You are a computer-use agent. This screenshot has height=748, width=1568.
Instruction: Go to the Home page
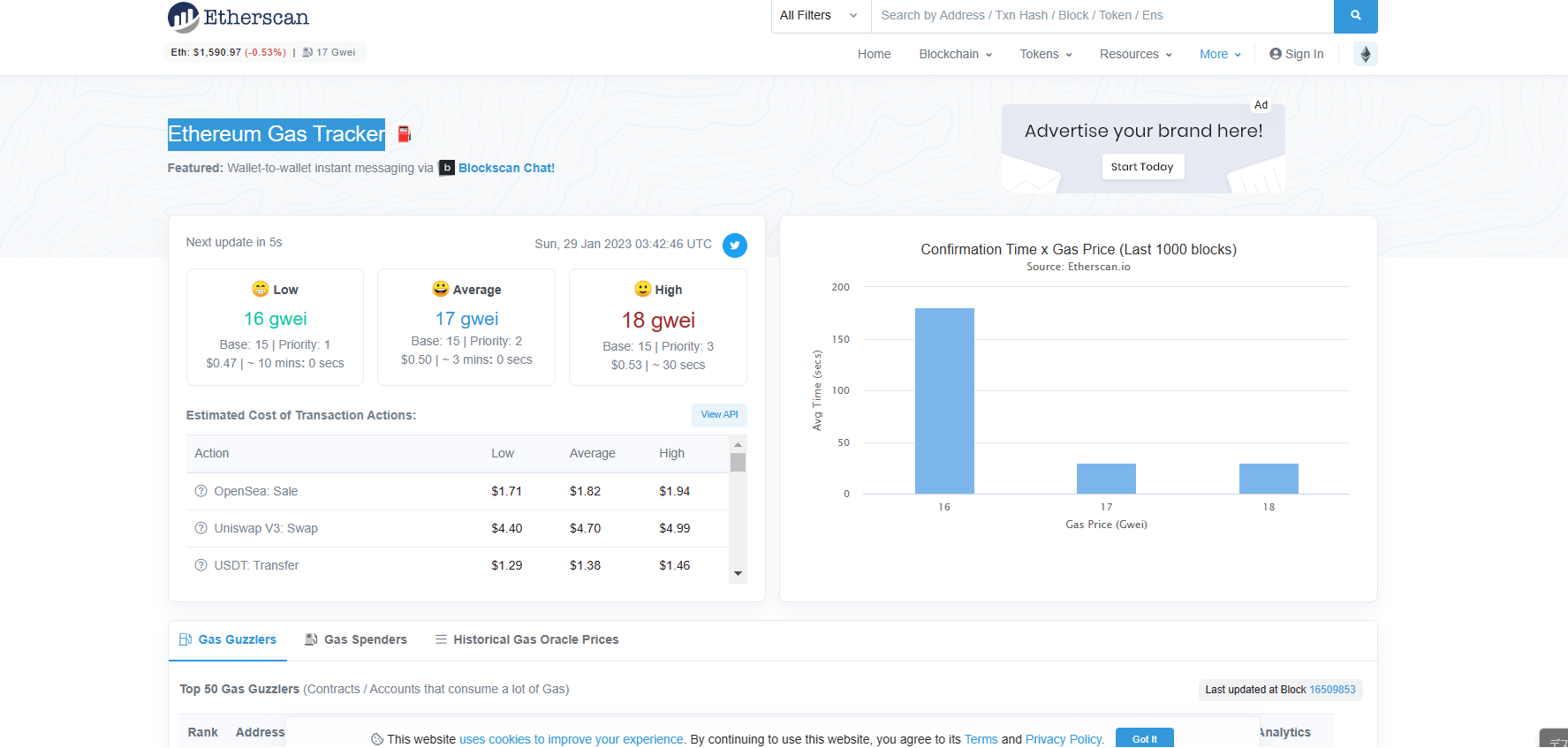[x=874, y=54]
